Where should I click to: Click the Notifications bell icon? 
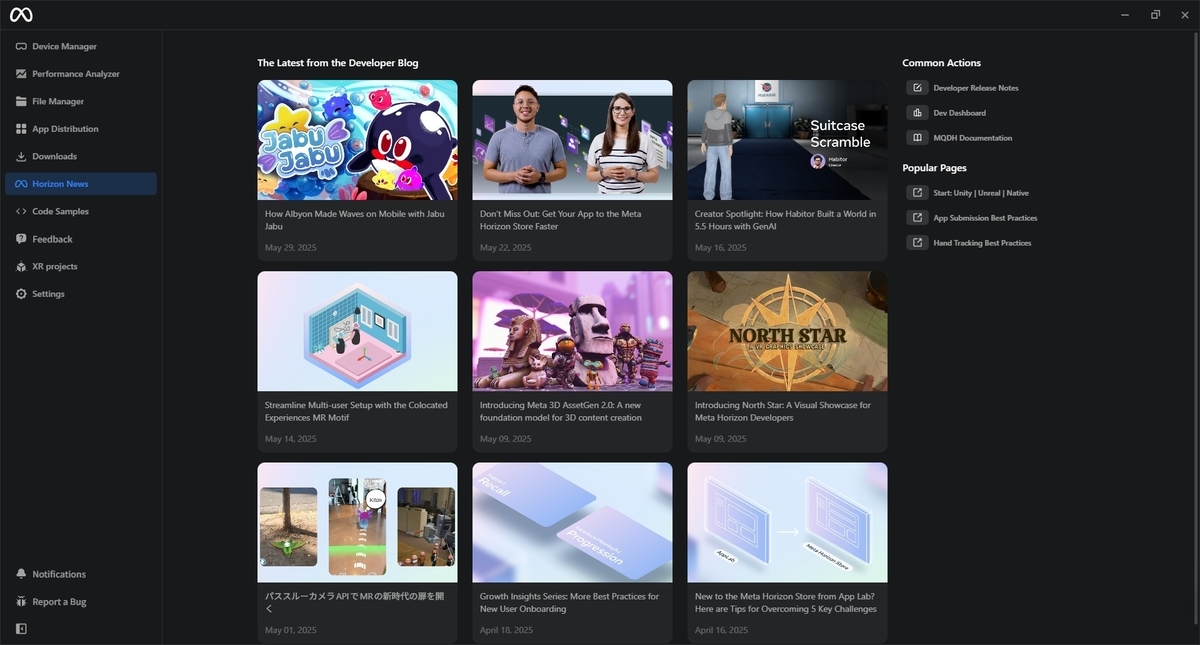[x=21, y=574]
